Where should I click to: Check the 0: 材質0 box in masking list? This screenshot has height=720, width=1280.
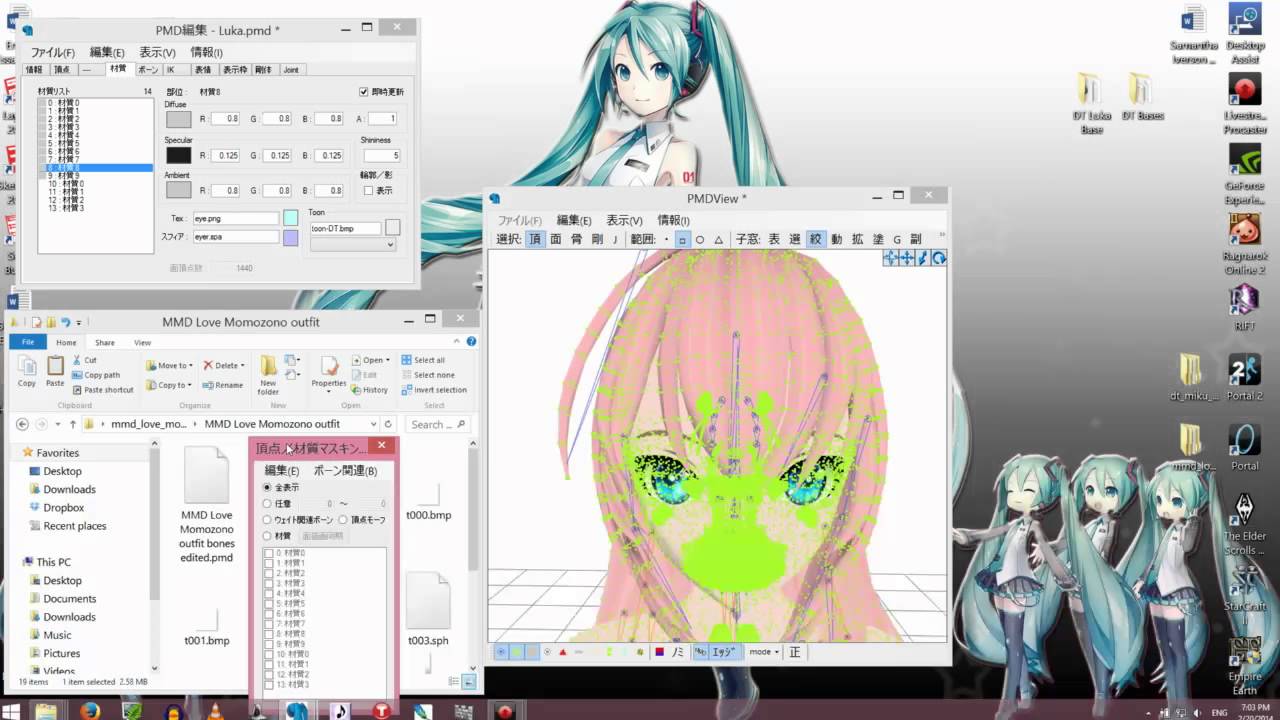pyautogui.click(x=269, y=553)
